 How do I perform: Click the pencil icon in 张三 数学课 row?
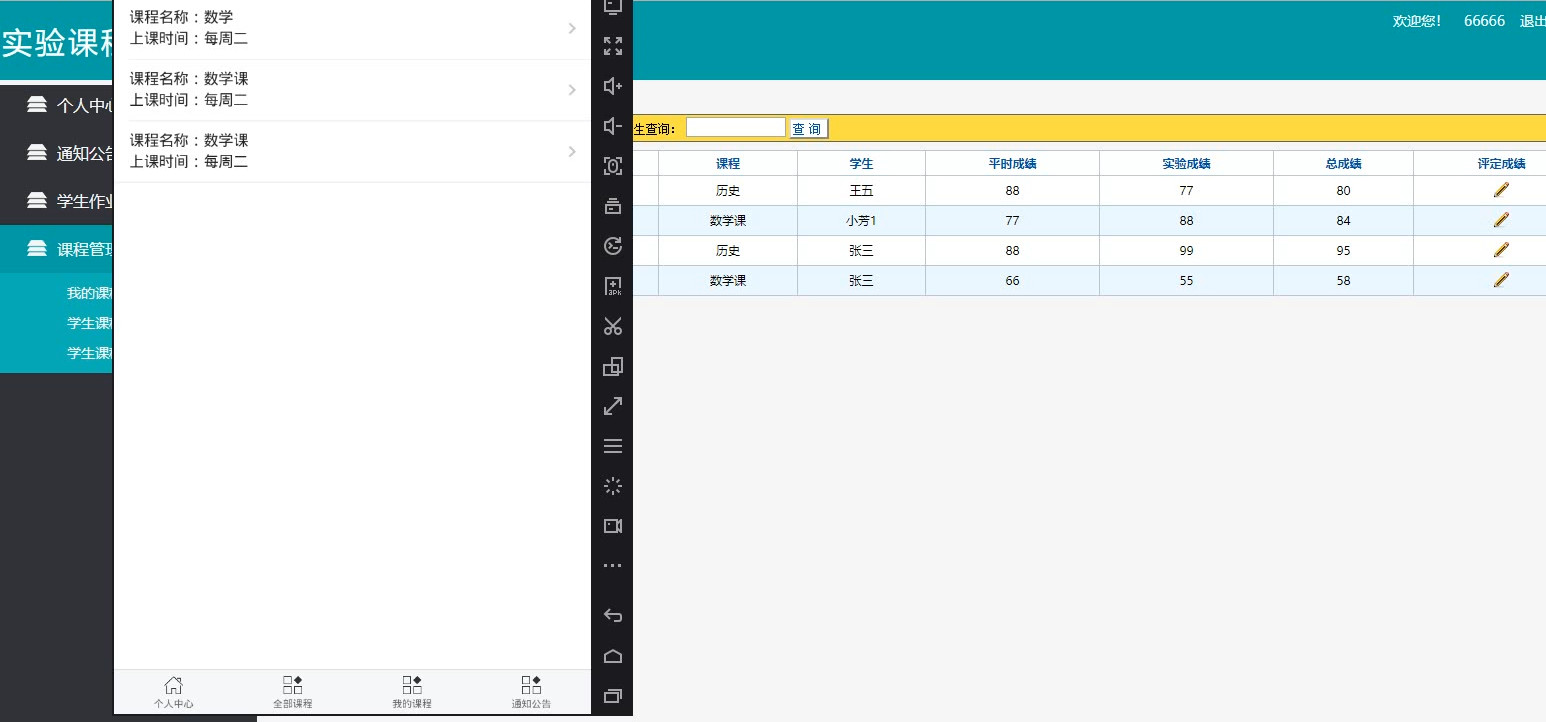point(1501,280)
